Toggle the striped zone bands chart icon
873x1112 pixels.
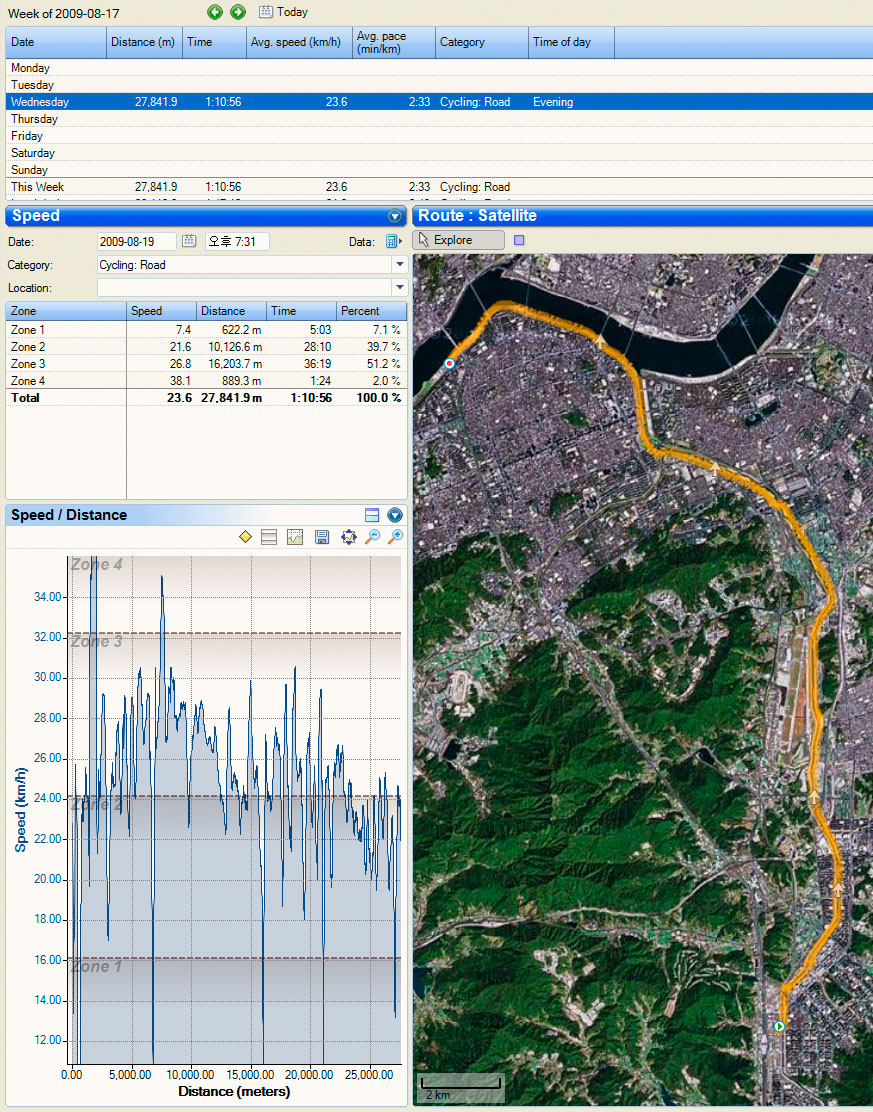(x=269, y=538)
